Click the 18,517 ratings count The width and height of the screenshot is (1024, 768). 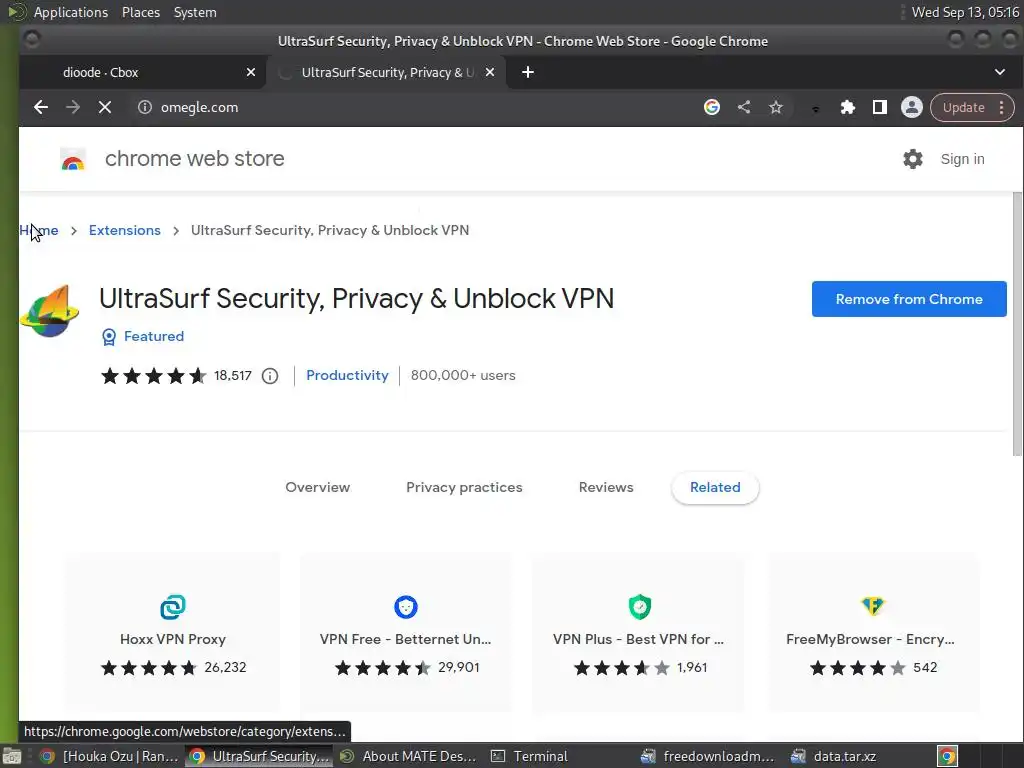232,376
